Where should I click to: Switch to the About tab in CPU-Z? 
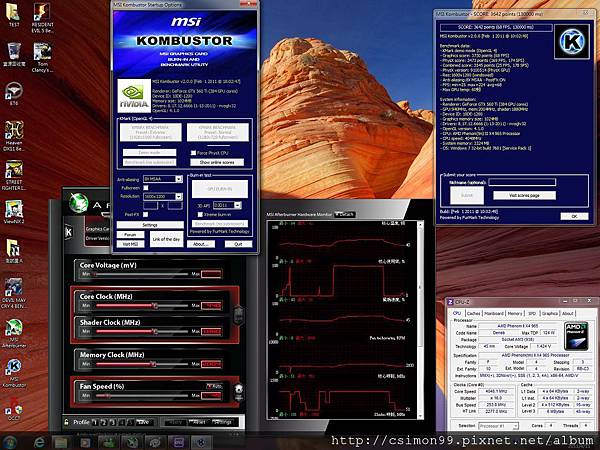[x=568, y=313]
